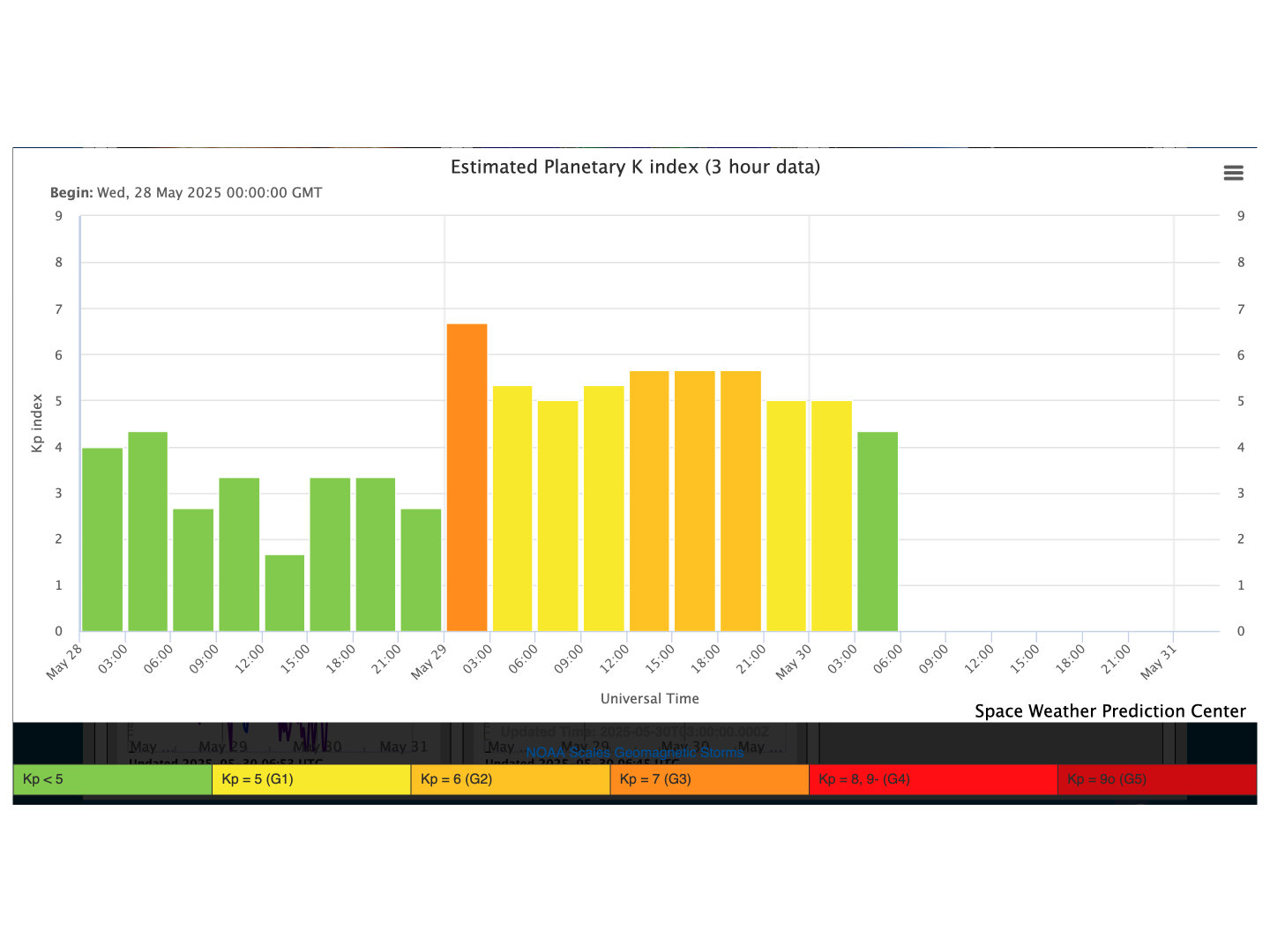
Task: Click the 'May 30' x-axis date label
Action: [793, 662]
